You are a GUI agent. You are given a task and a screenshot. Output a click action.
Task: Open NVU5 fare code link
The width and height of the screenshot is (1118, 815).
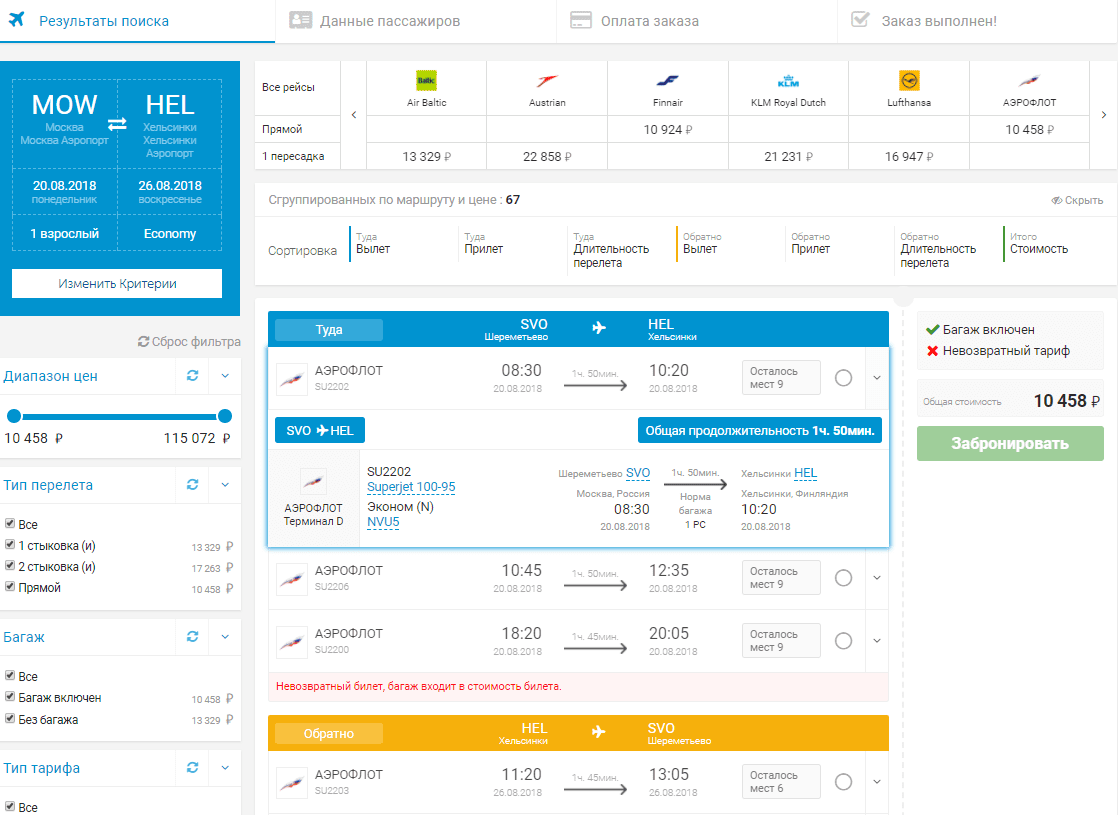click(383, 522)
